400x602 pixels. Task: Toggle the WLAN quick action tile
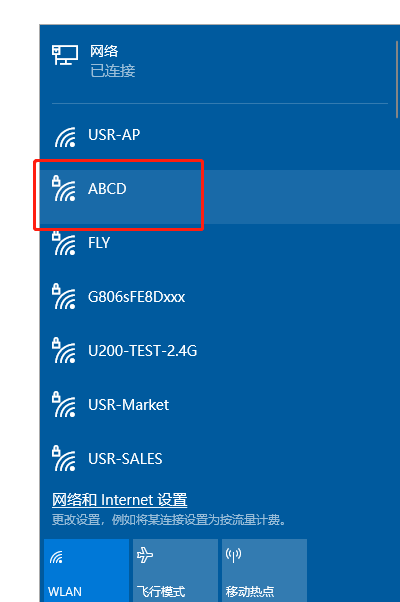[86, 571]
